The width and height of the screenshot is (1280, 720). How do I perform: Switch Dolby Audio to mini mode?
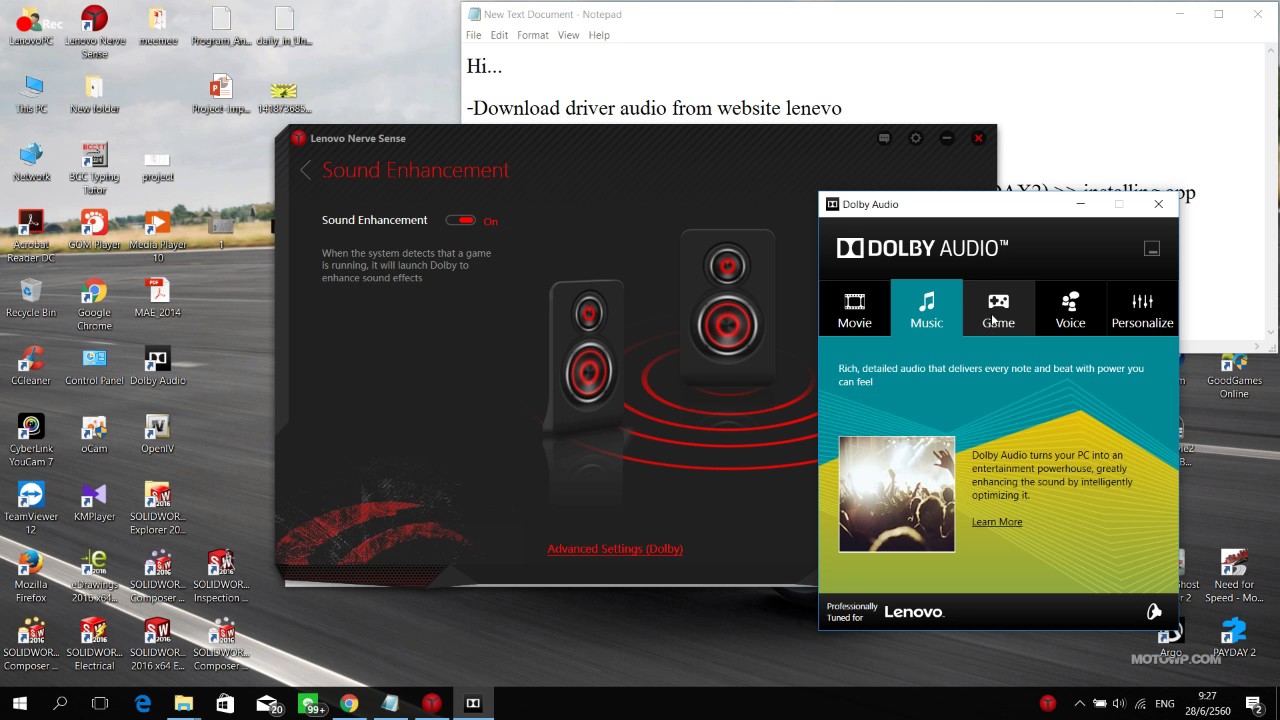(1152, 248)
